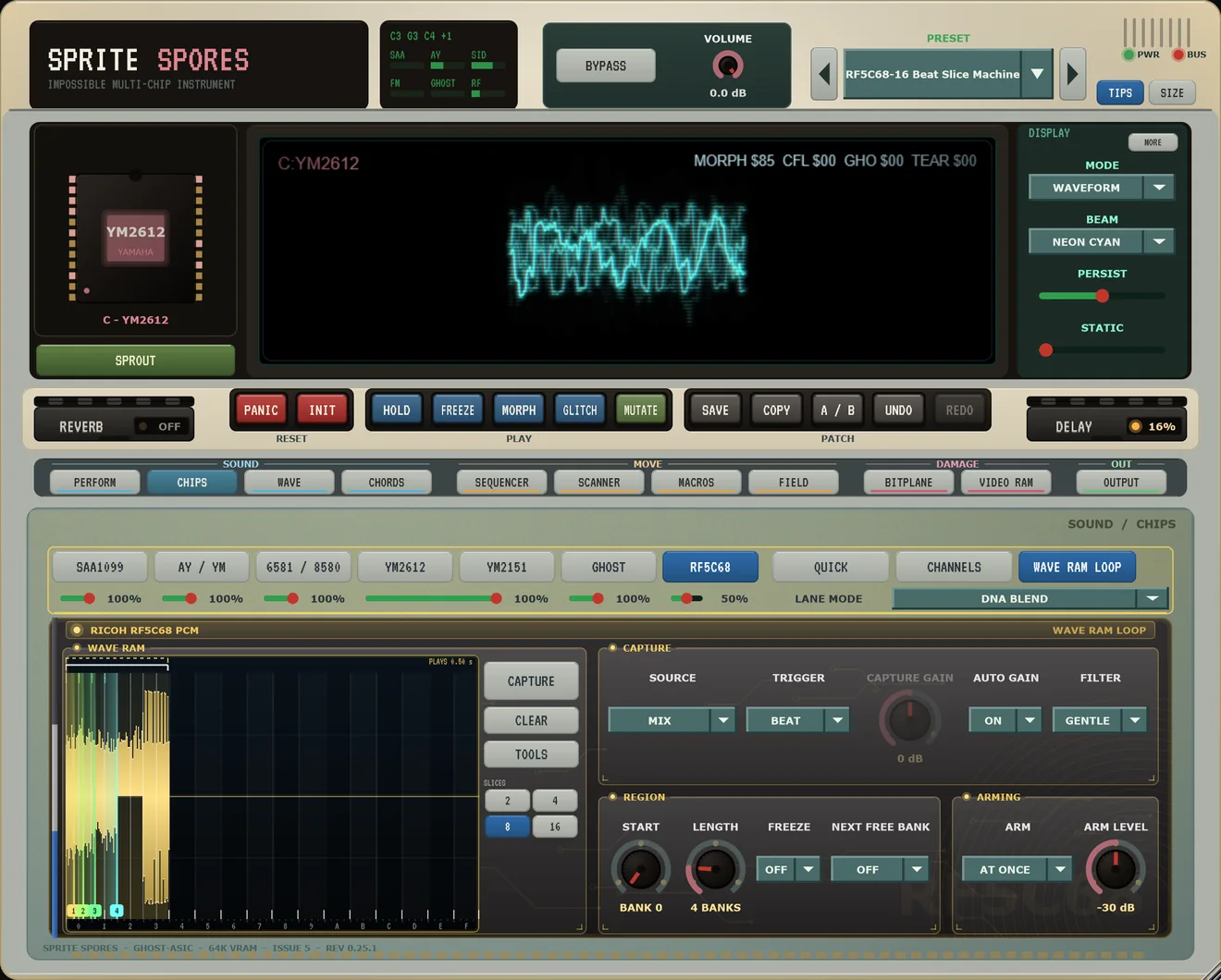Click the Wave RAM waveform display
The width and height of the screenshot is (1221, 980).
[x=271, y=793]
